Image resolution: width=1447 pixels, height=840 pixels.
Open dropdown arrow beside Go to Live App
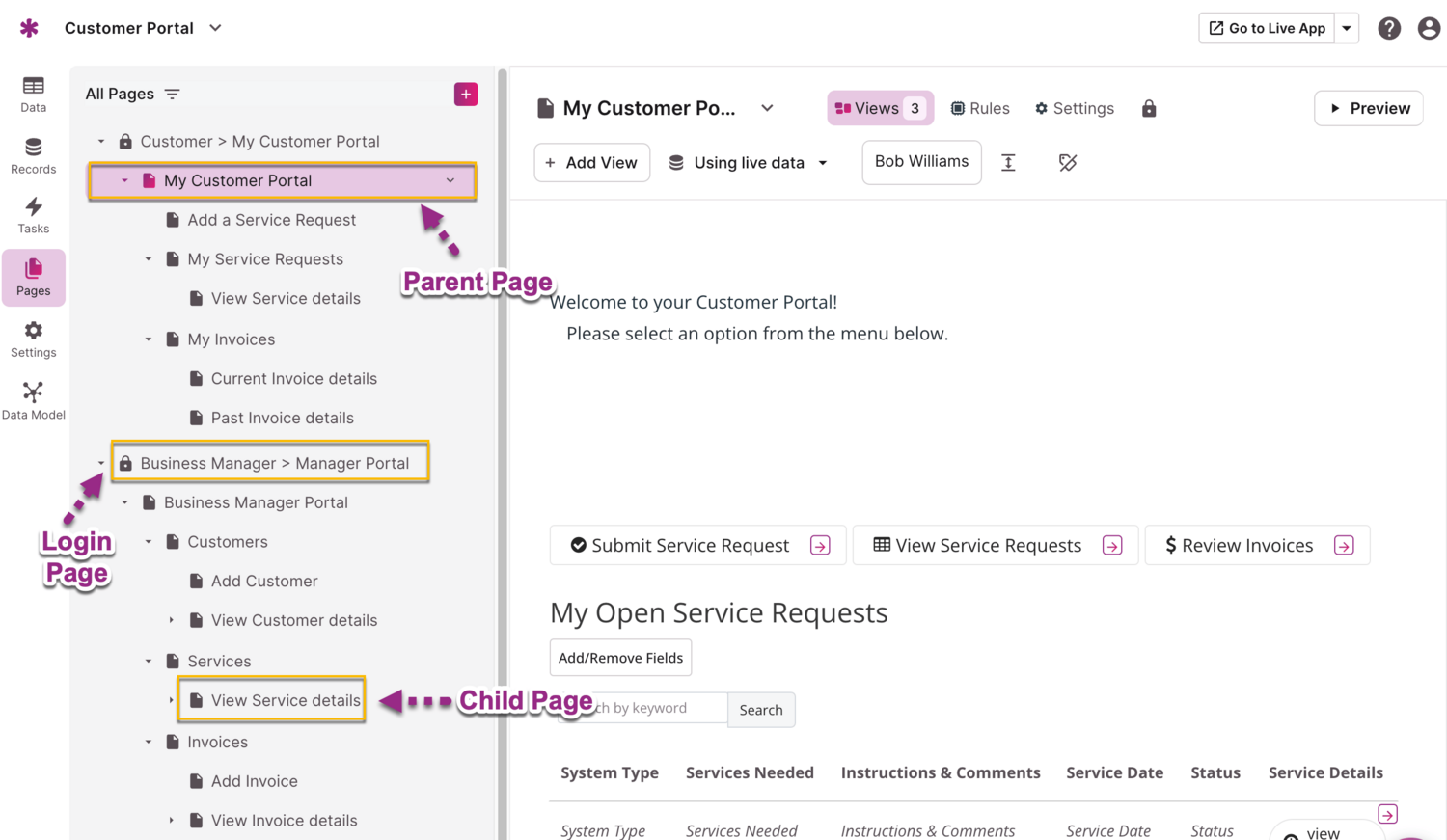[1347, 29]
